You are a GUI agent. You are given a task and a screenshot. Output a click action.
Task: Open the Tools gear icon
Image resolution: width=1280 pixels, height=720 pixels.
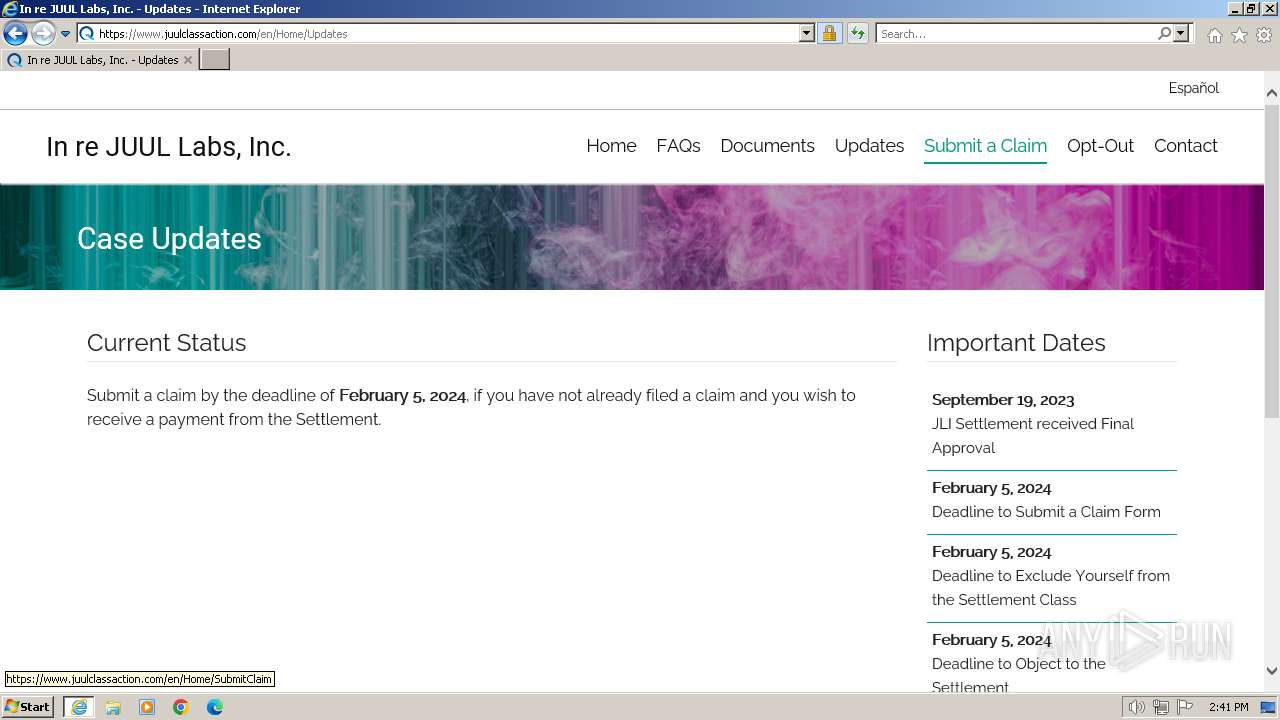1264,35
